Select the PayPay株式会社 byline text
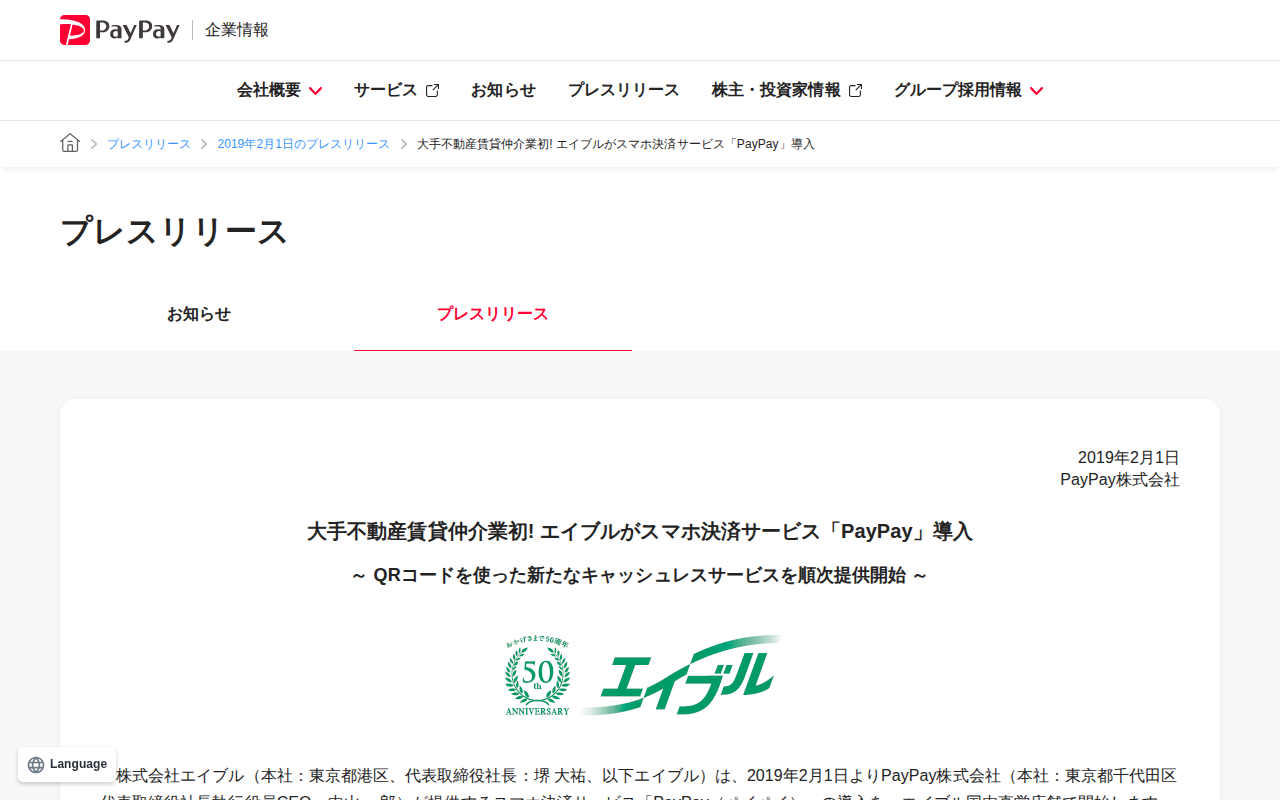1280x800 pixels. [x=1120, y=480]
